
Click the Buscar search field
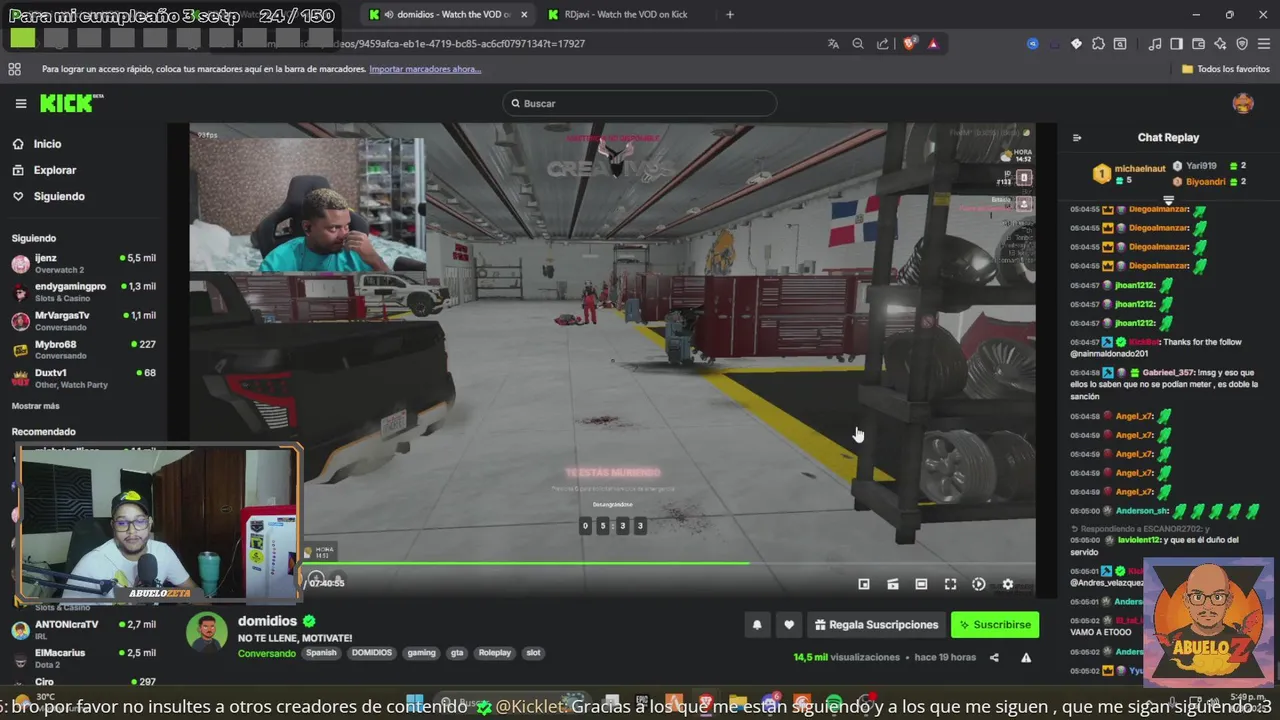640,103
